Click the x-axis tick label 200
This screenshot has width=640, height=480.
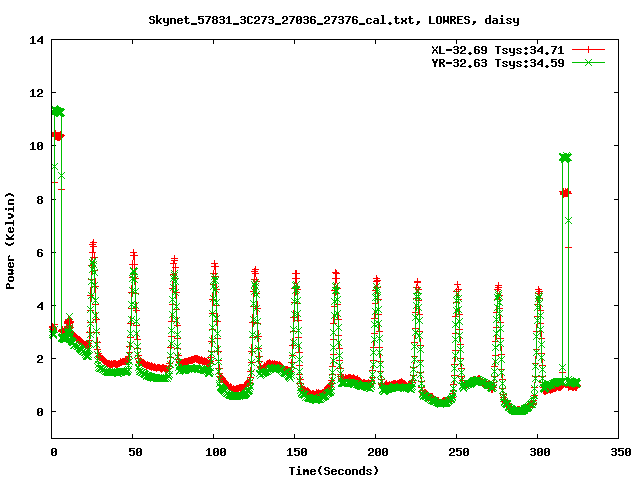tap(378, 452)
